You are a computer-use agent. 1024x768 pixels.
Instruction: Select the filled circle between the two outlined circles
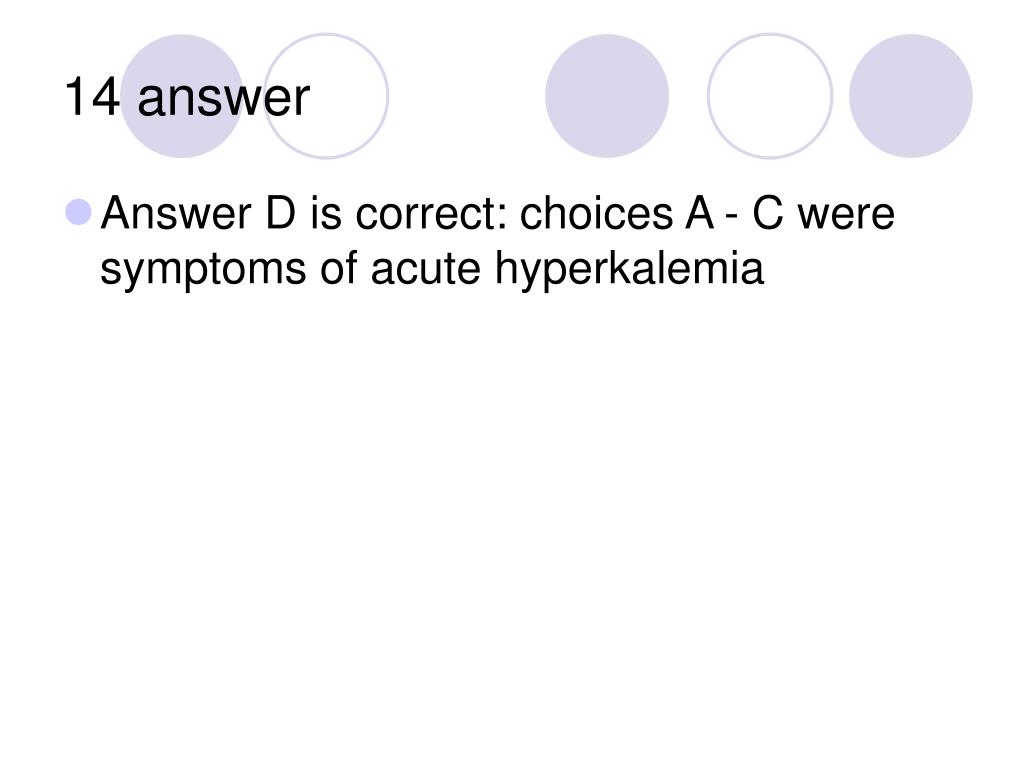[x=607, y=96]
